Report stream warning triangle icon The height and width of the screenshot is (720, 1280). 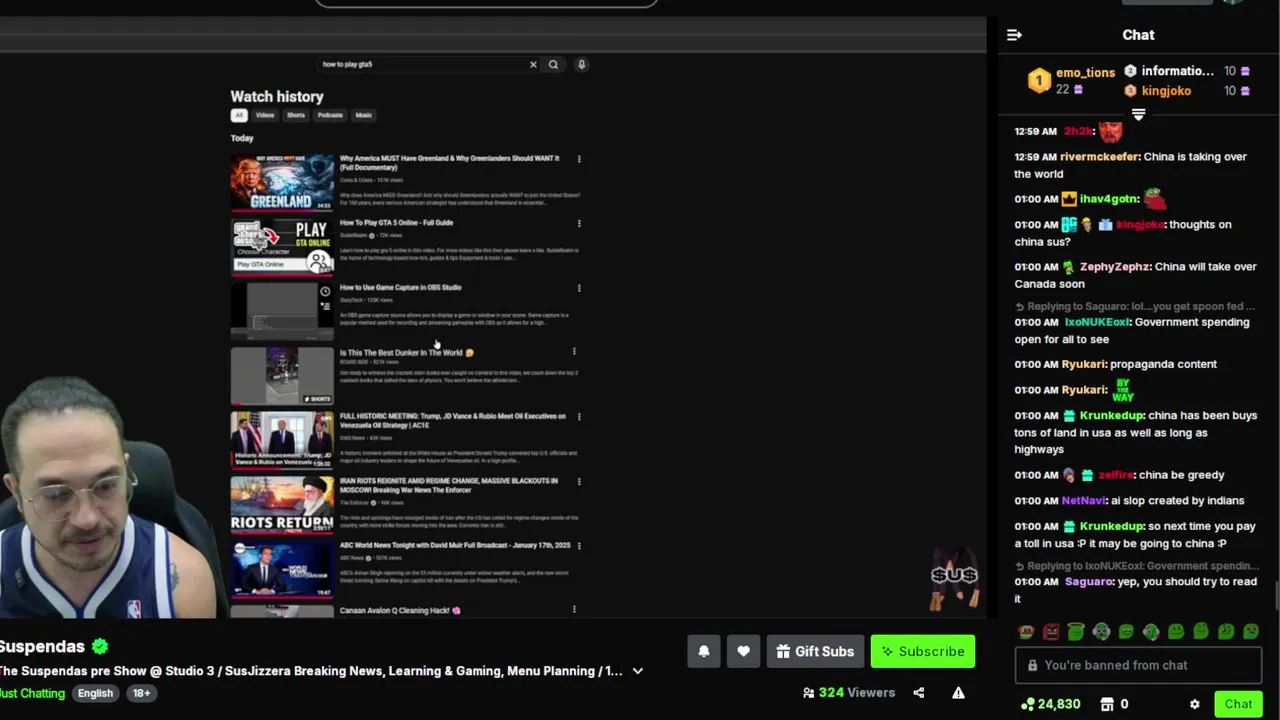(958, 692)
